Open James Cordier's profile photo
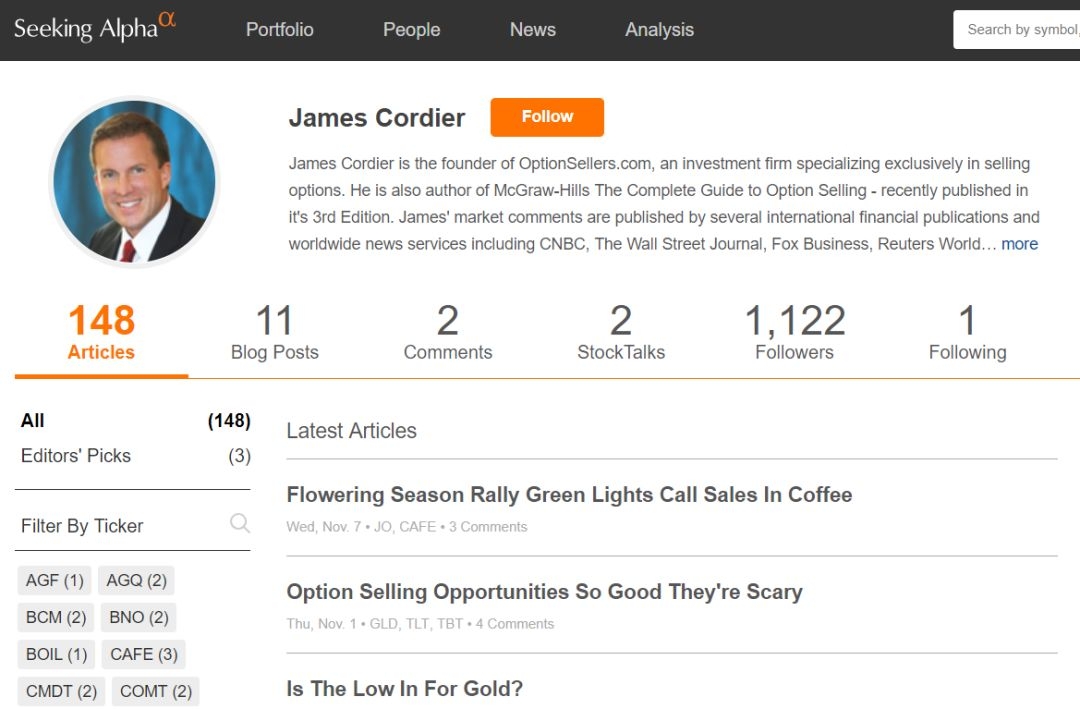1080x709 pixels. click(134, 181)
